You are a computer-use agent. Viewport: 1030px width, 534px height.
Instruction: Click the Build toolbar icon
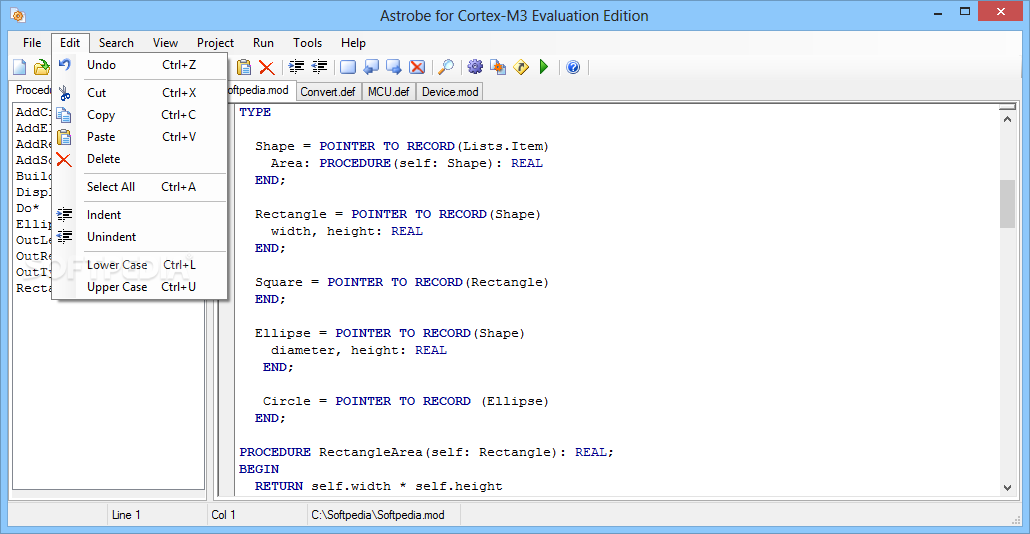pyautogui.click(x=498, y=67)
